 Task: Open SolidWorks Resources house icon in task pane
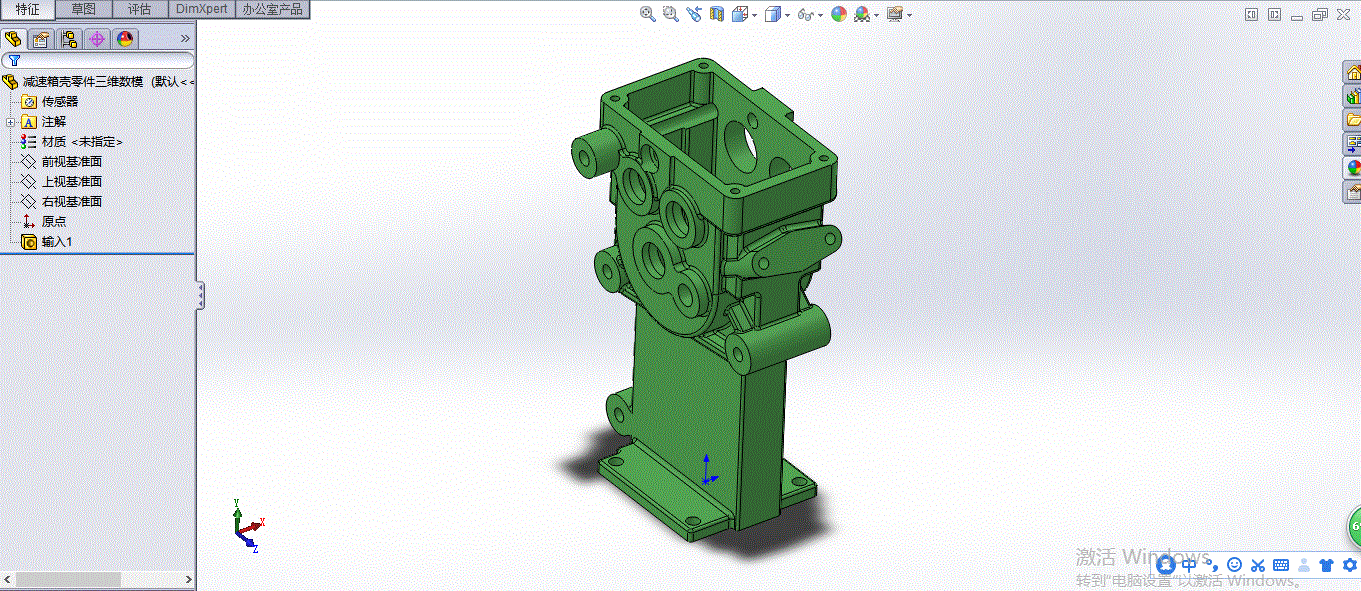[x=1353, y=72]
